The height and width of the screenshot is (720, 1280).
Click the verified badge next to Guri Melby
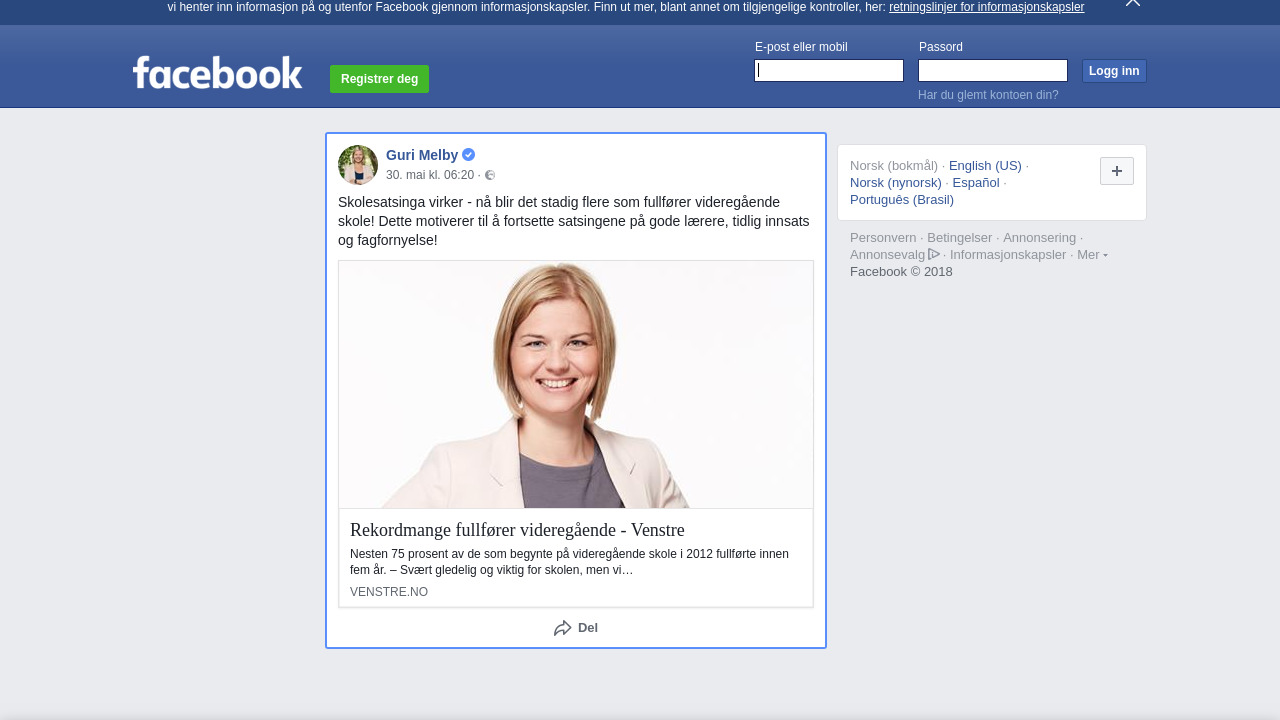click(468, 155)
